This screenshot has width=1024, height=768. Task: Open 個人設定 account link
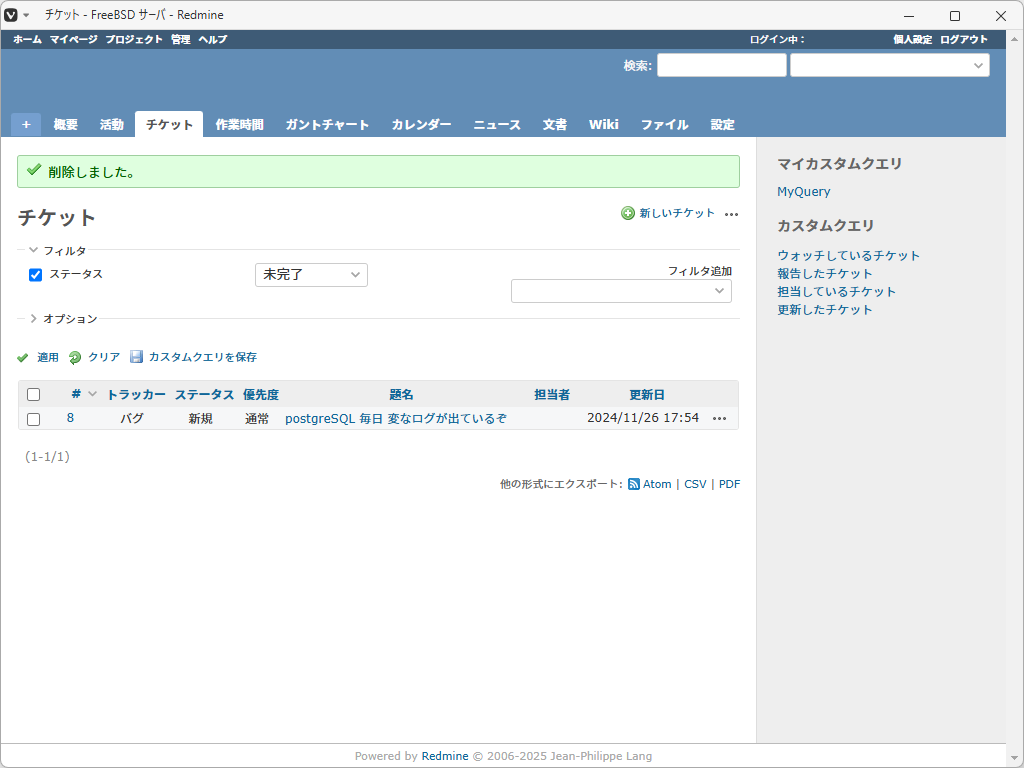pyautogui.click(x=913, y=39)
